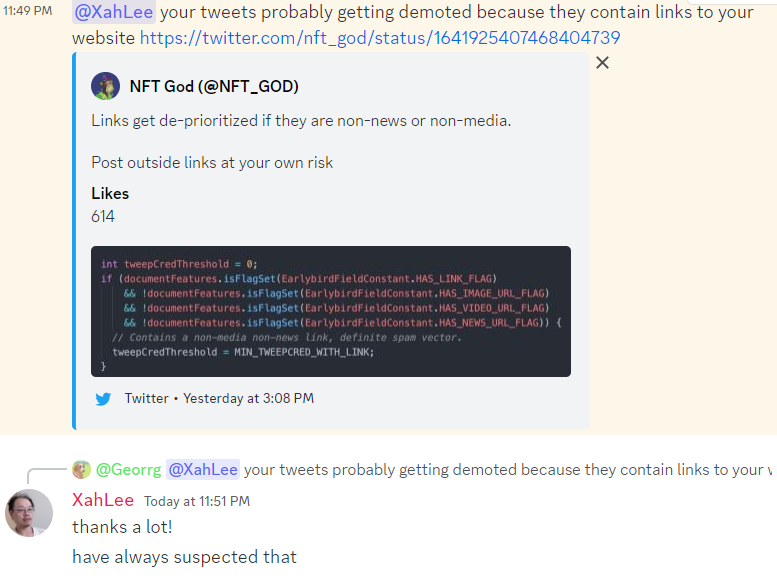Jump to the original message via the reply preview text
The image size is (777, 580).
500,469
